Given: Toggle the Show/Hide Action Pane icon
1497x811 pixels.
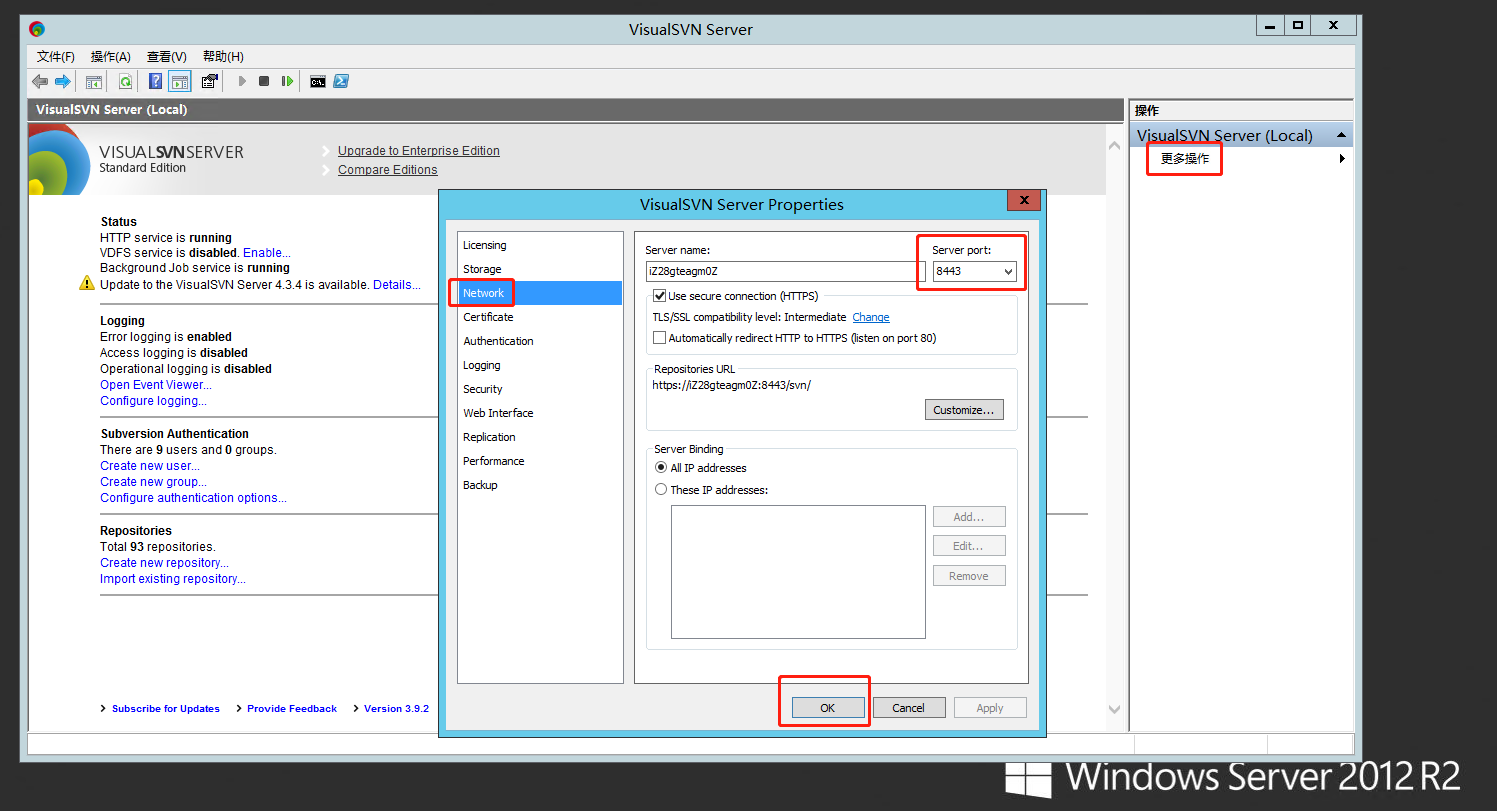Looking at the screenshot, I should point(180,82).
